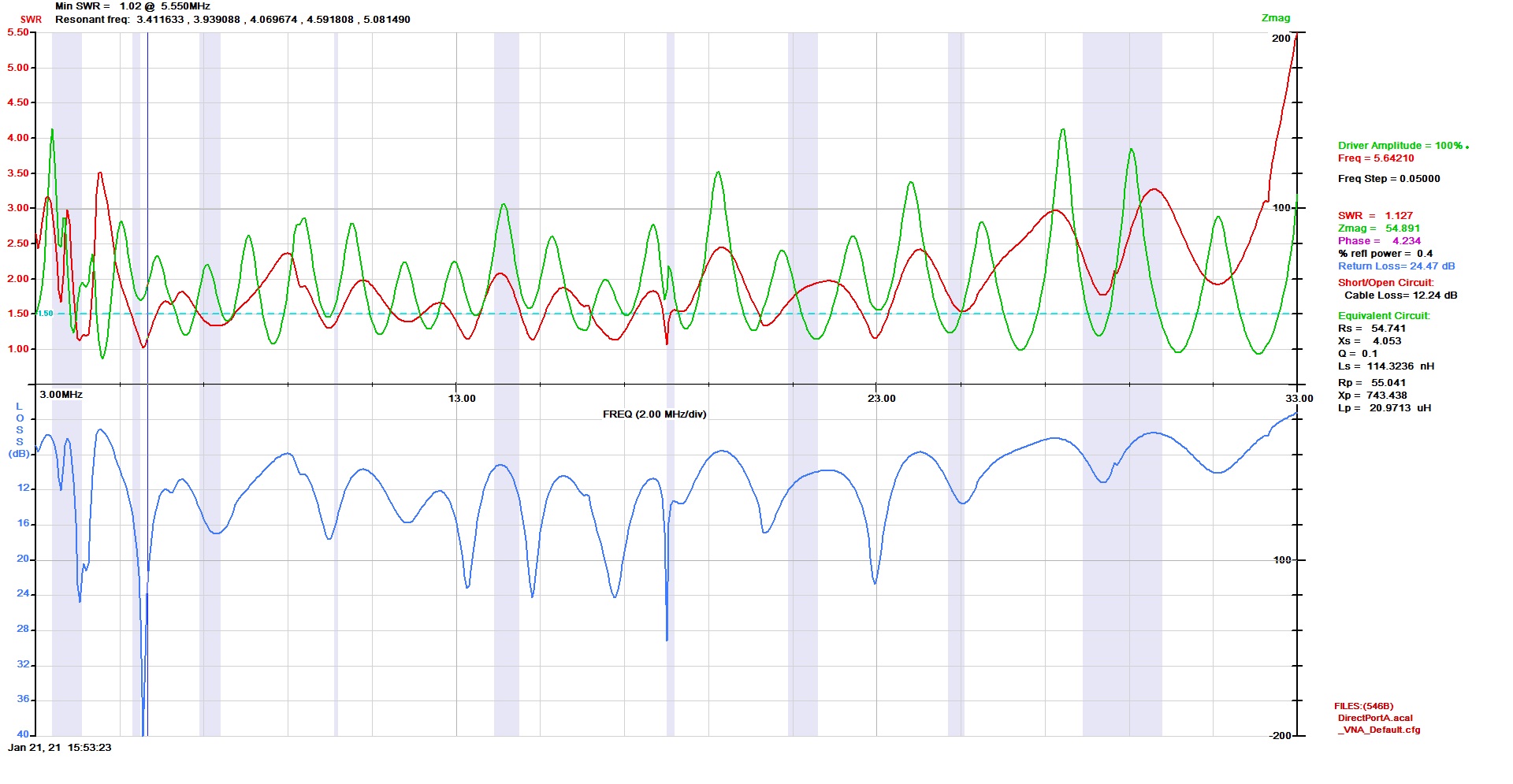The image size is (1513, 784).
Task: Click the red Freq = 5.64210 readout
Action: [1375, 158]
